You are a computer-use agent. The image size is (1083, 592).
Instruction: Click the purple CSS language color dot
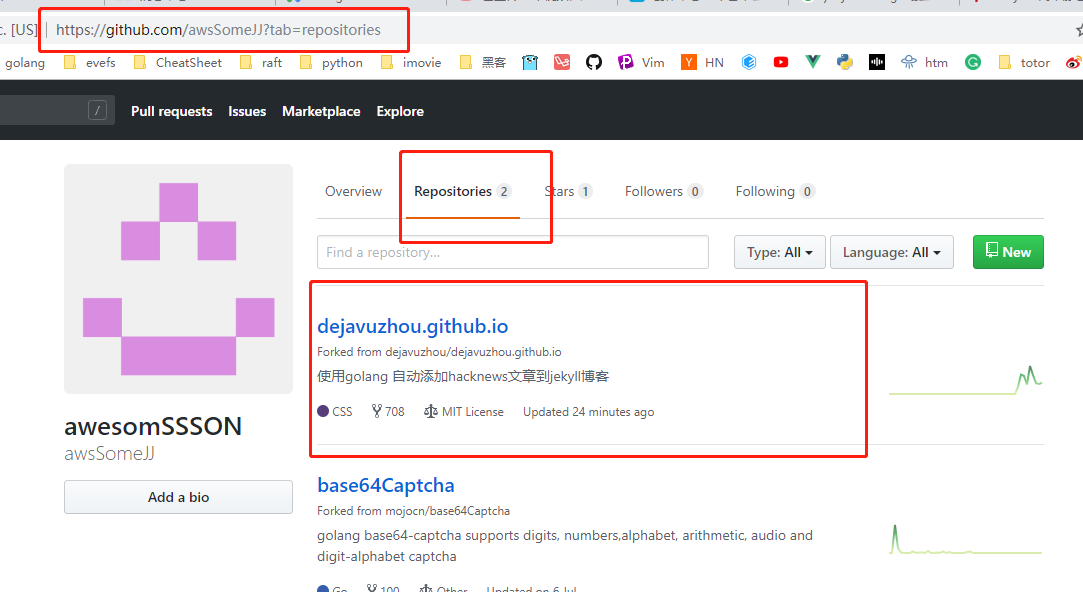(x=323, y=411)
